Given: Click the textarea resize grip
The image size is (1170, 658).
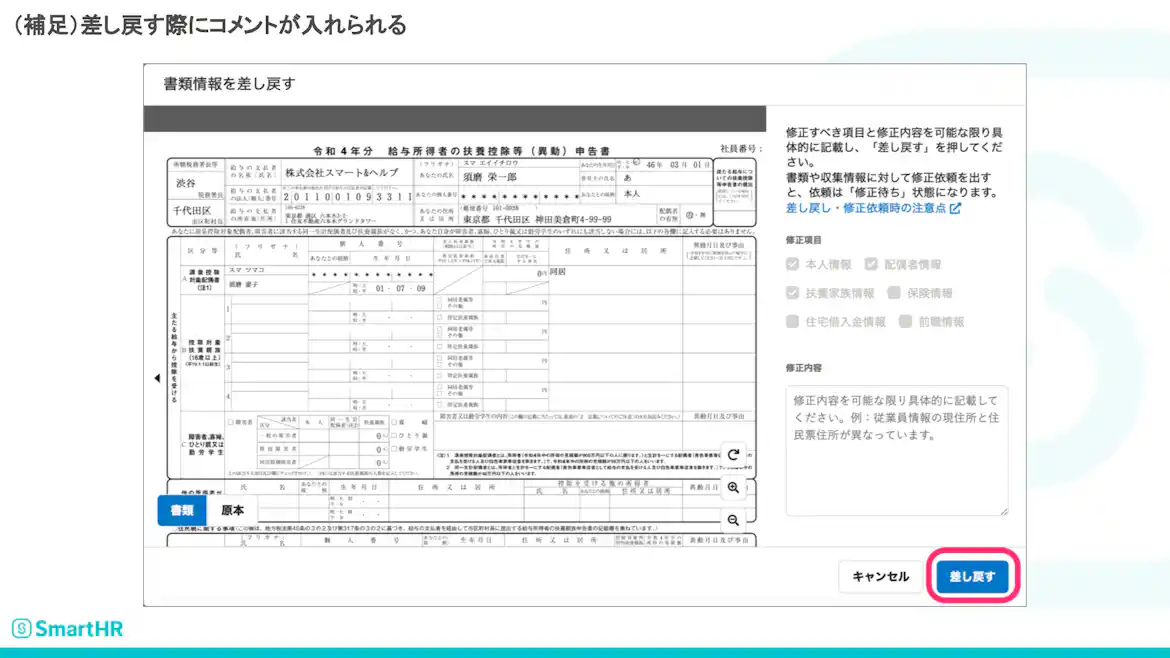Looking at the screenshot, I should point(1005,511).
